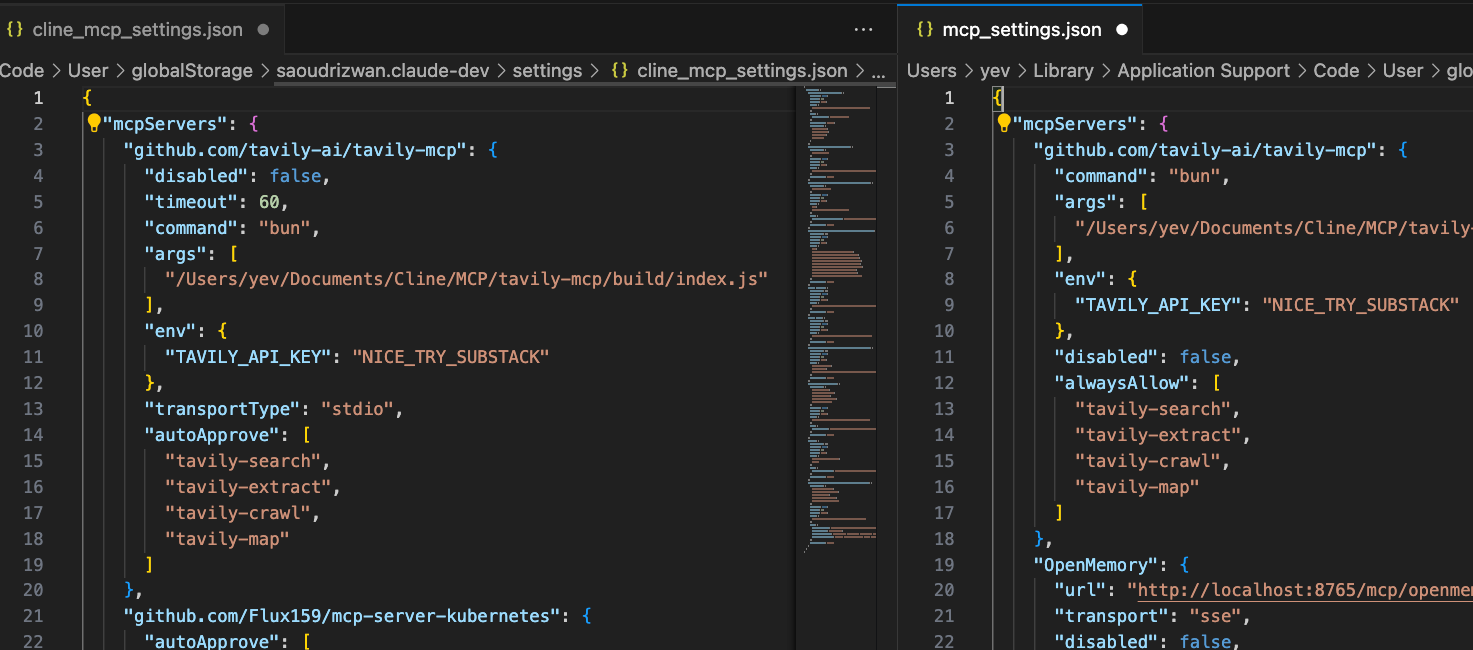Click "env" key on line 10 of left editor
Image resolution: width=1473 pixels, height=650 pixels.
click(x=170, y=331)
